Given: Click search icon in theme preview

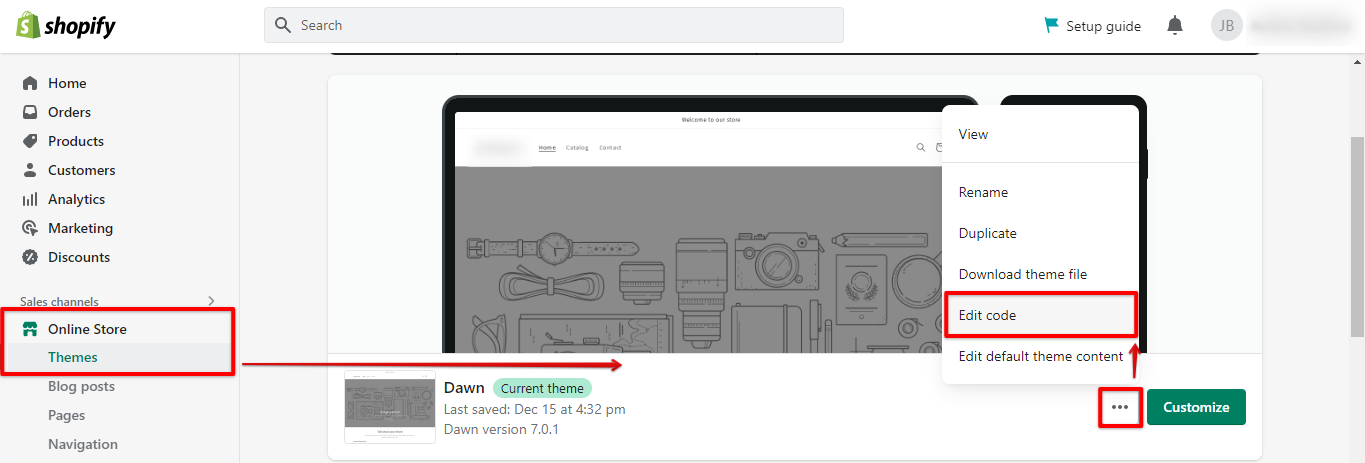Looking at the screenshot, I should point(921,148).
